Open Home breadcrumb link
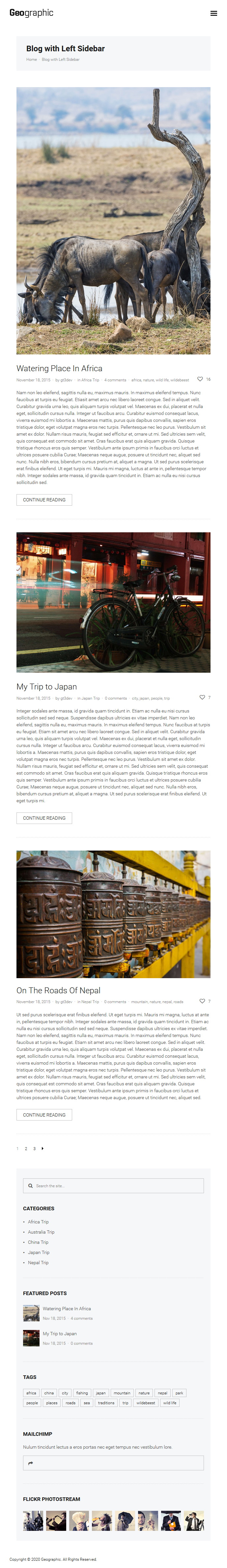The width and height of the screenshot is (227, 1568). pyautogui.click(x=31, y=60)
